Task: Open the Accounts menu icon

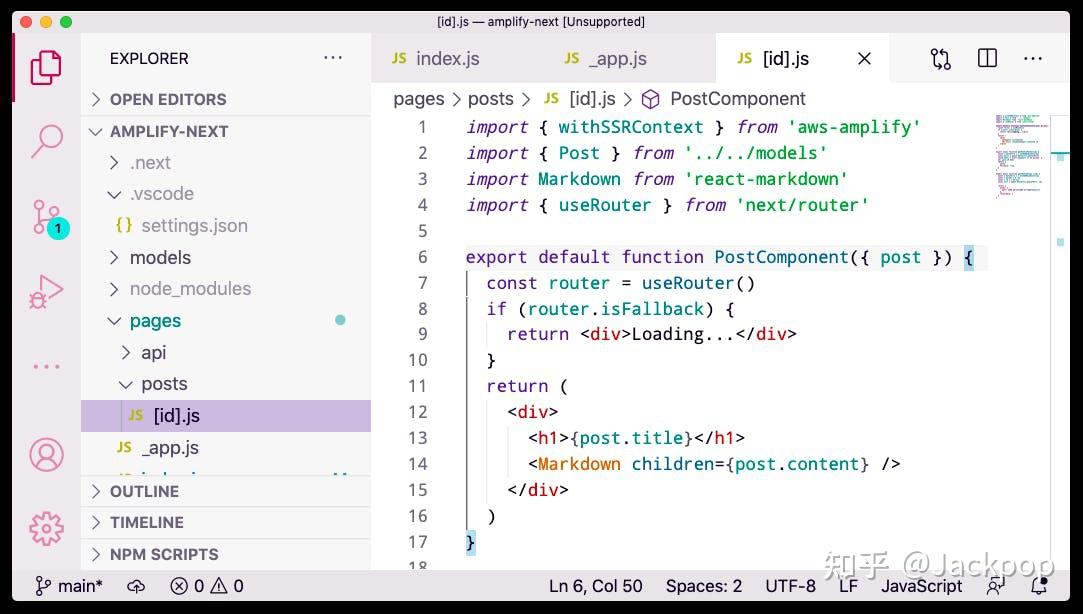Action: 46,454
